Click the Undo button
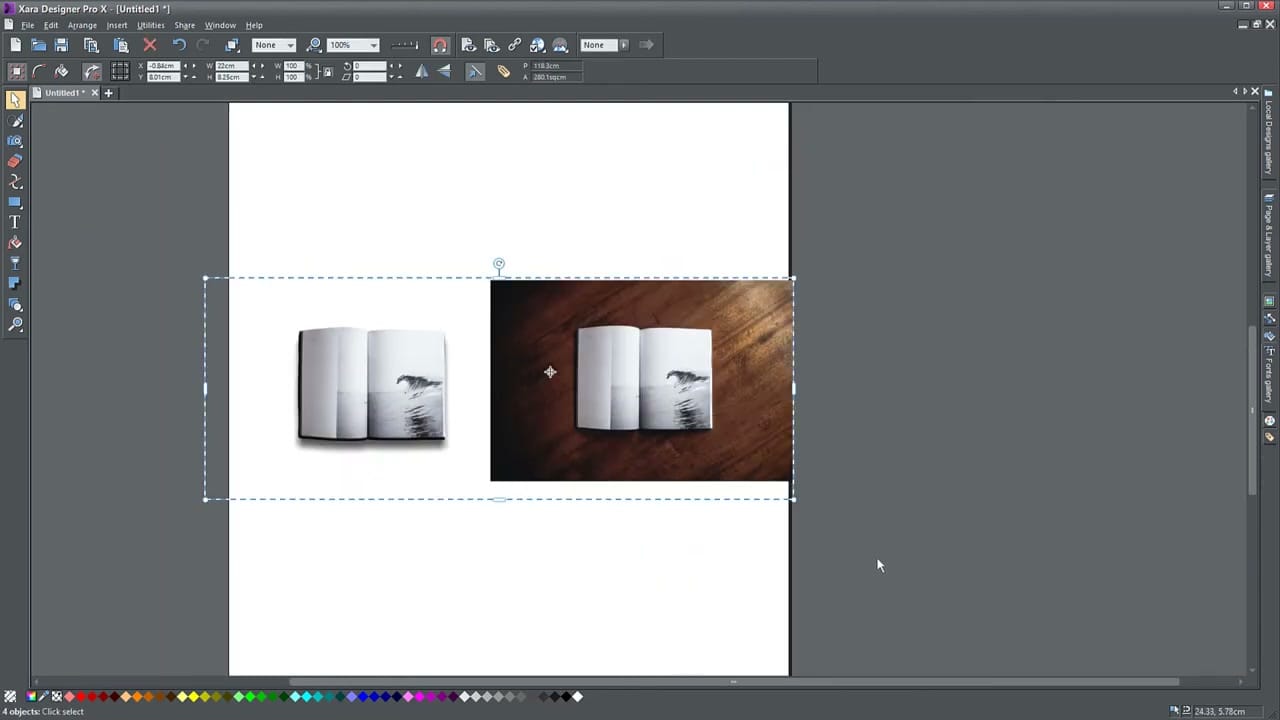Screen dimensions: 1280x720 click(179, 44)
